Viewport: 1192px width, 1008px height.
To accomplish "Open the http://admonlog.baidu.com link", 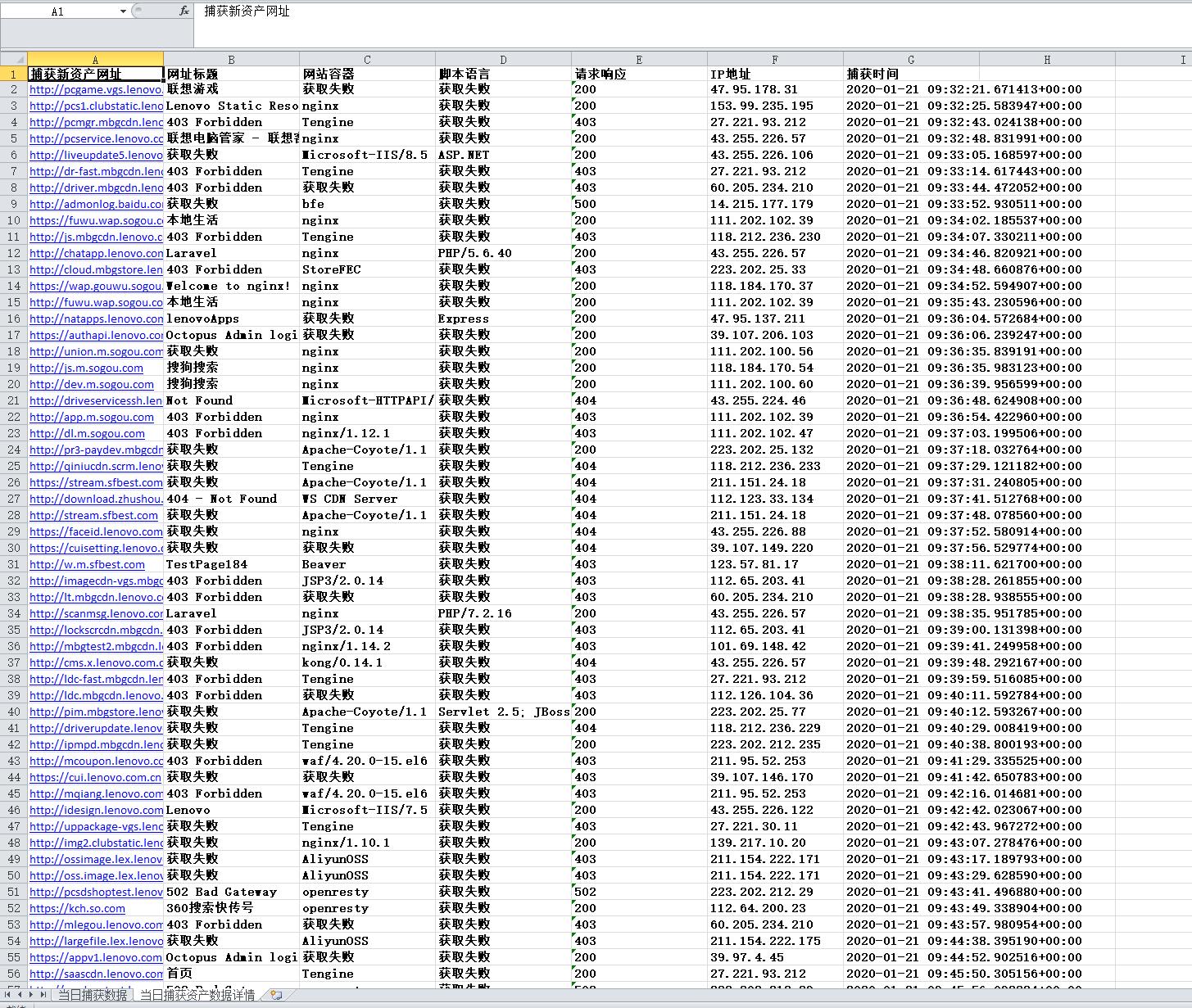I will [x=96, y=204].
